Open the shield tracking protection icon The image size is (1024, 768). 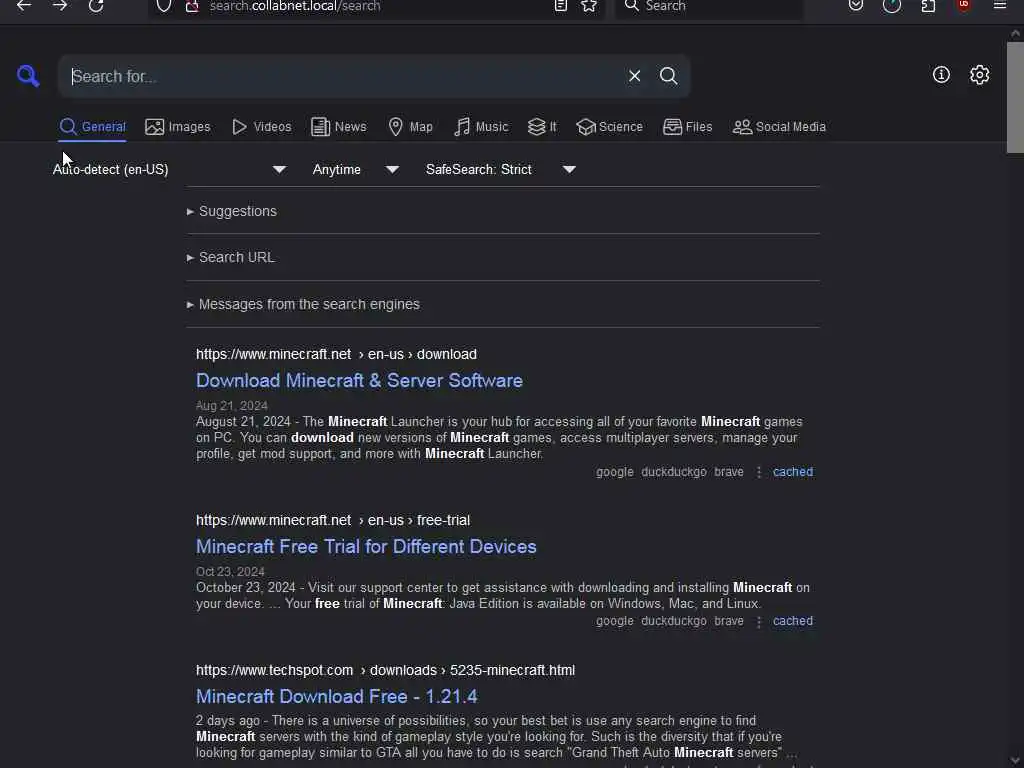pos(164,6)
